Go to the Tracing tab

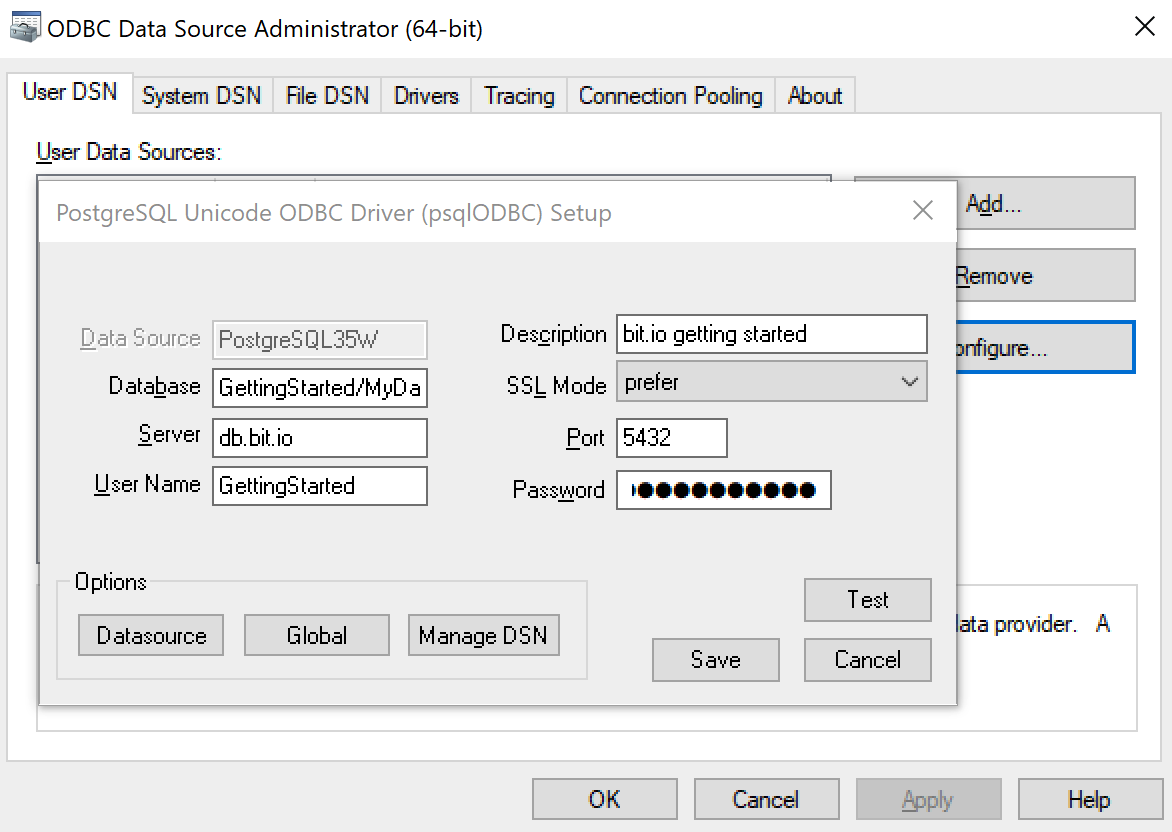point(519,96)
